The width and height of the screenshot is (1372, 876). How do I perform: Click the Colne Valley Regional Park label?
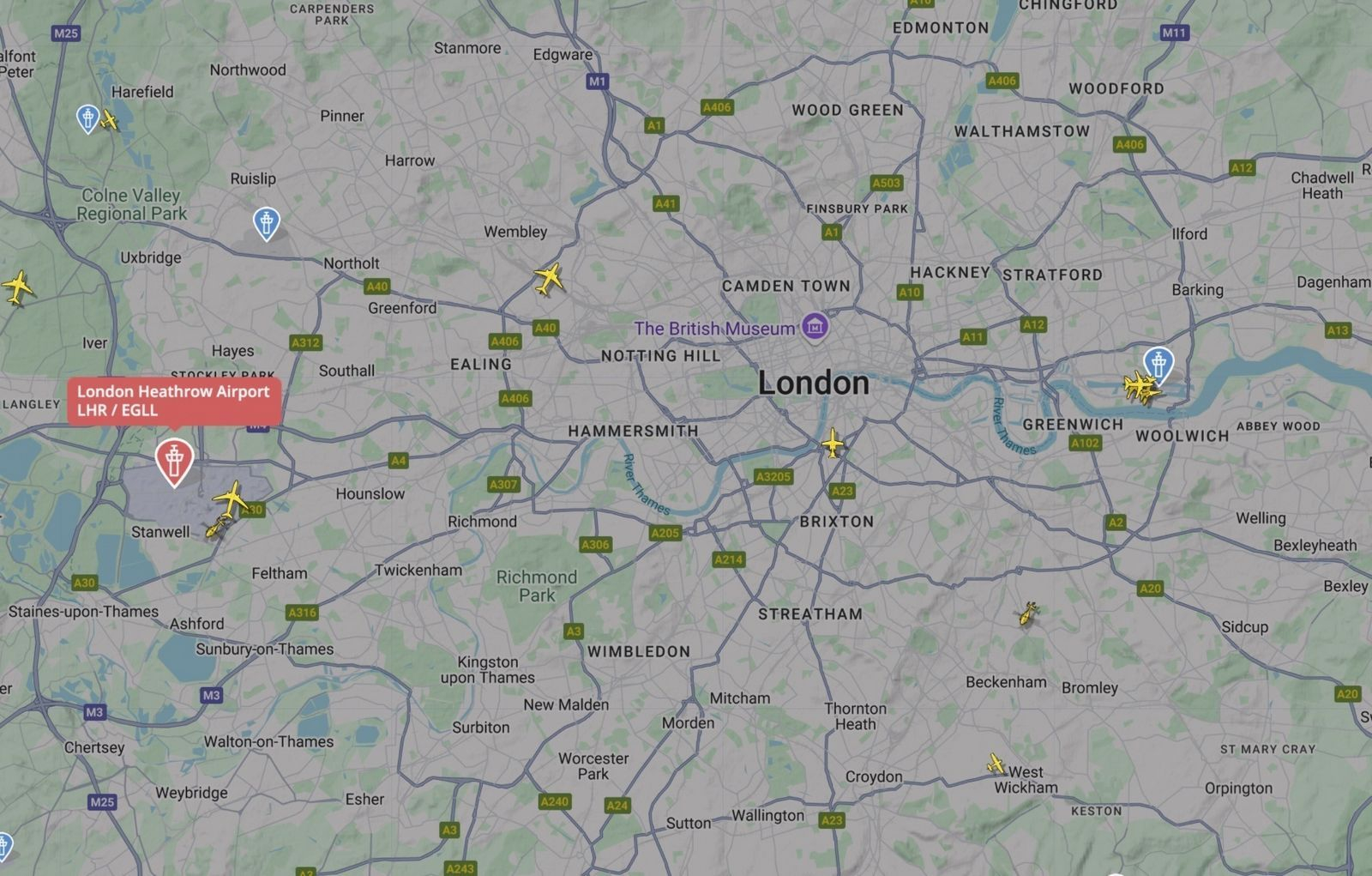[x=131, y=204]
